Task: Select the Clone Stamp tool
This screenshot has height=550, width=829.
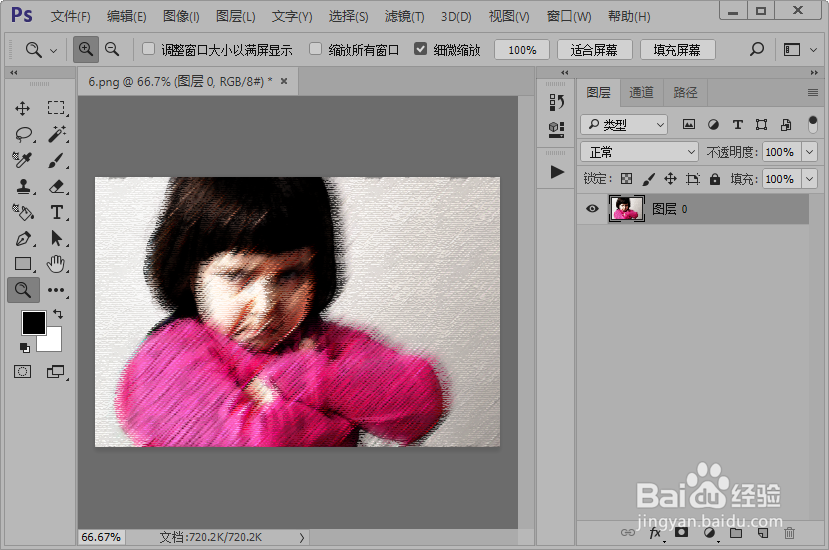Action: tap(23, 186)
